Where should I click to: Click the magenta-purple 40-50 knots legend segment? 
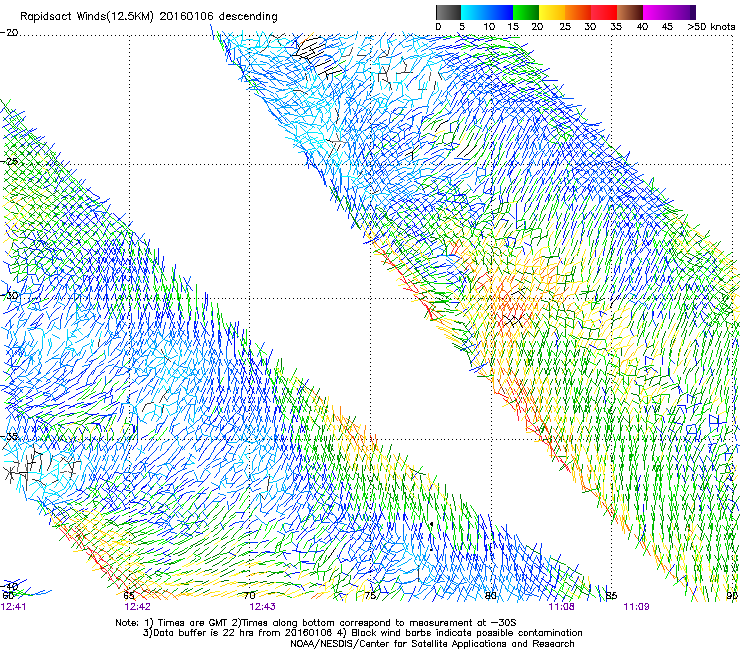[669, 12]
